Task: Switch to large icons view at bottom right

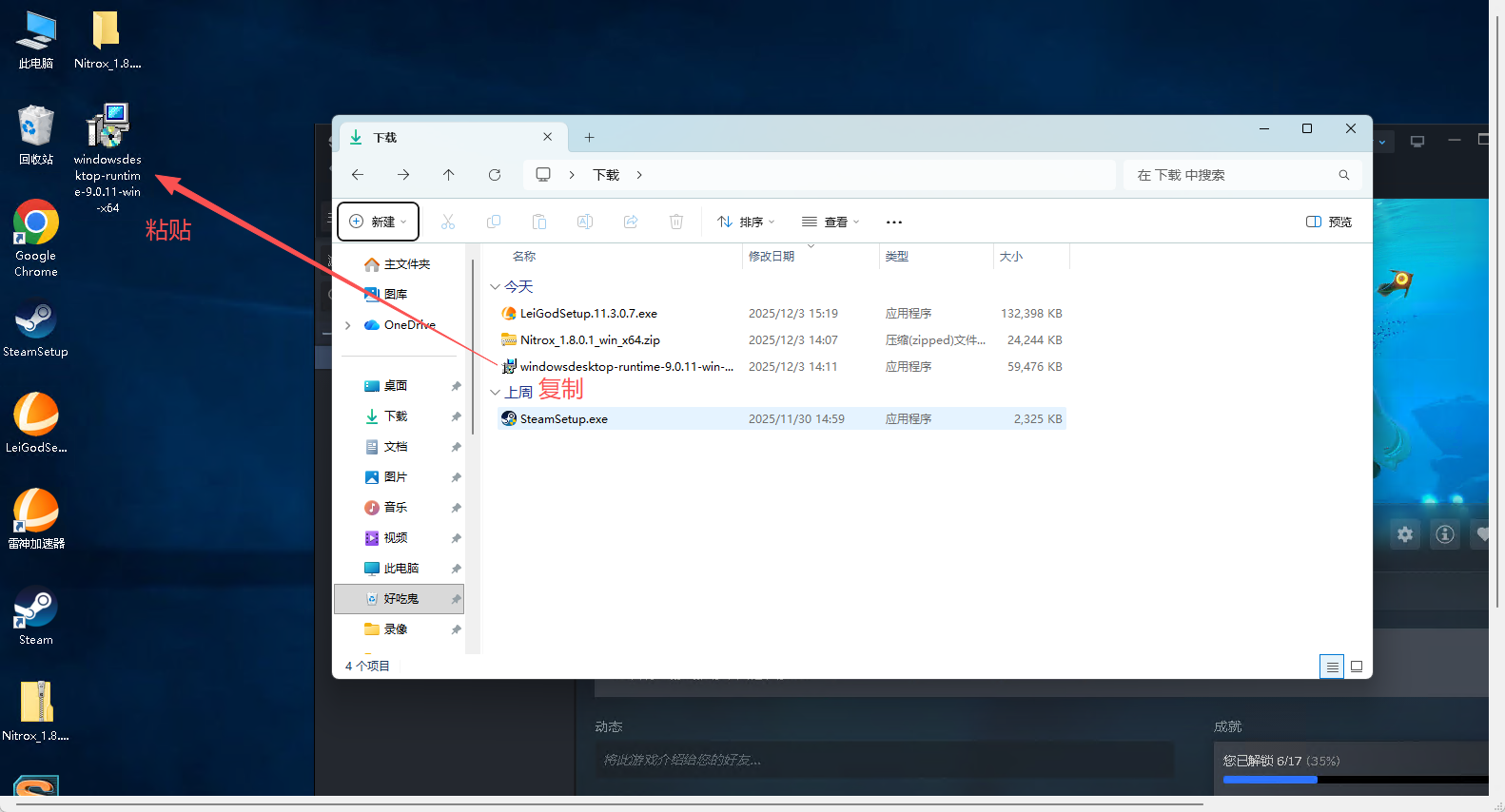Action: (1357, 667)
